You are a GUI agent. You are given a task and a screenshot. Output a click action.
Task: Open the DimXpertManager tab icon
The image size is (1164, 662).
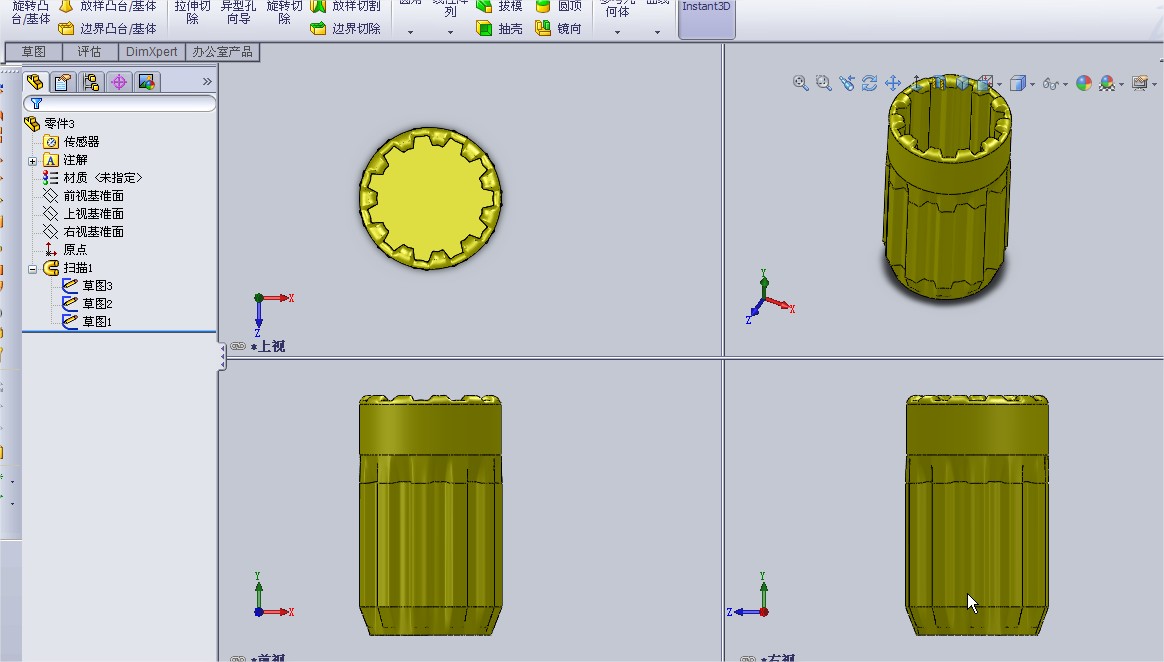tap(119, 82)
